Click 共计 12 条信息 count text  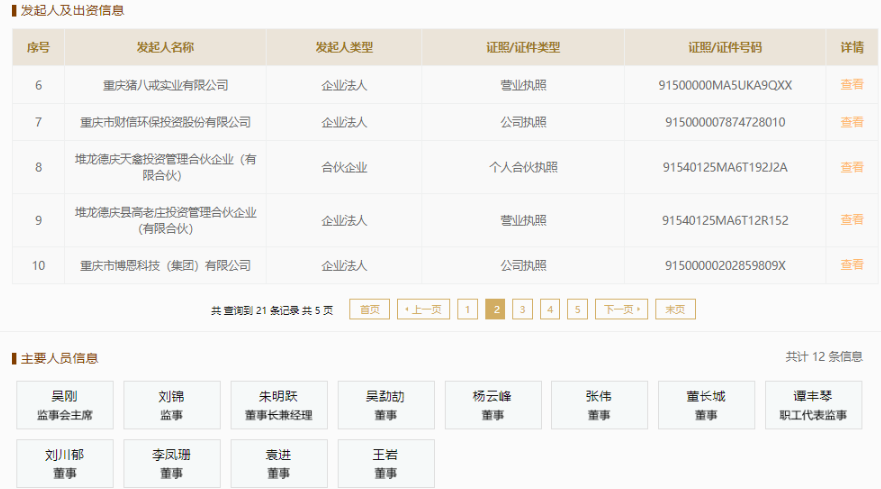point(824,356)
